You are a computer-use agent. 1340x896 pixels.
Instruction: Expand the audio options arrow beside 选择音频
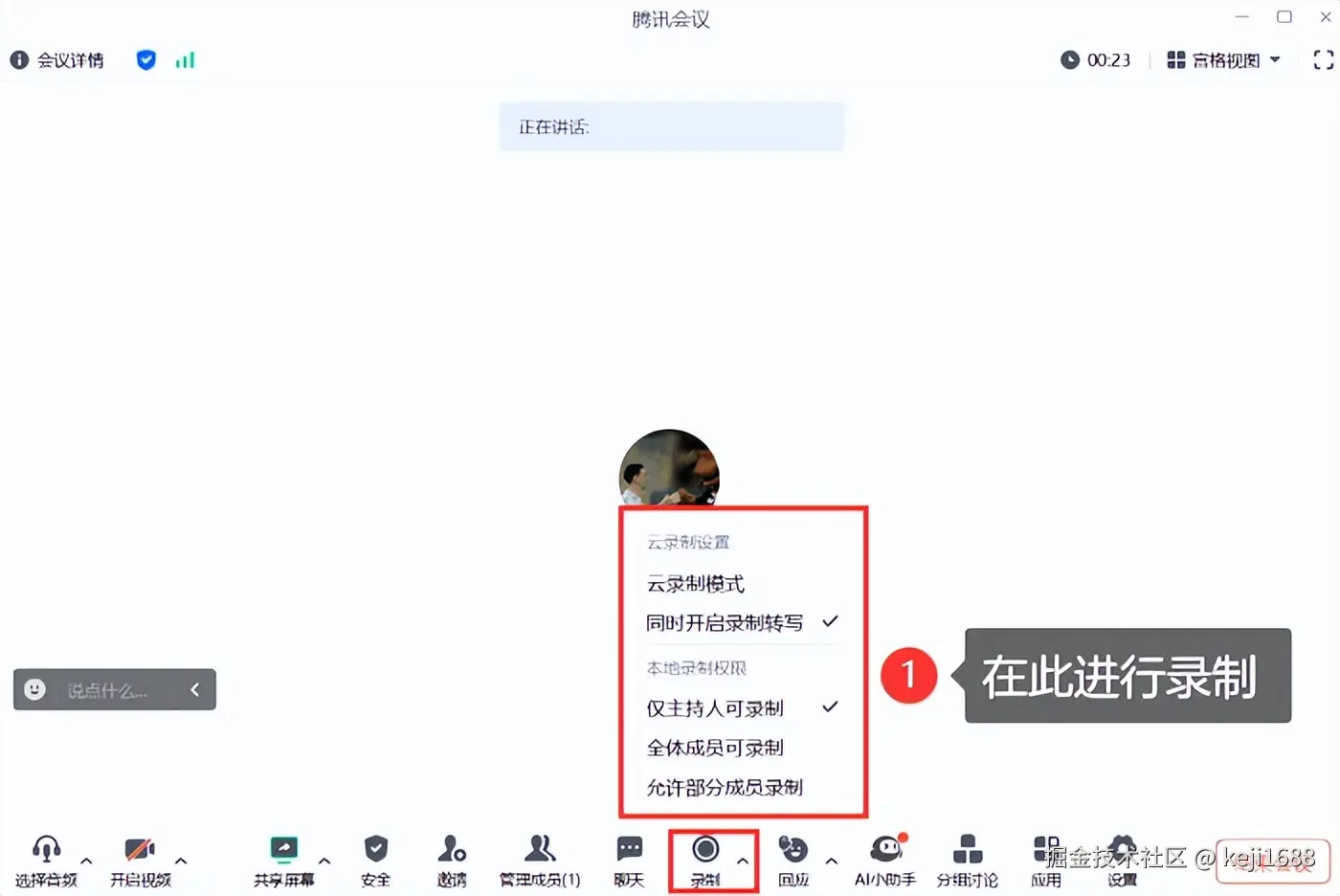[86, 861]
